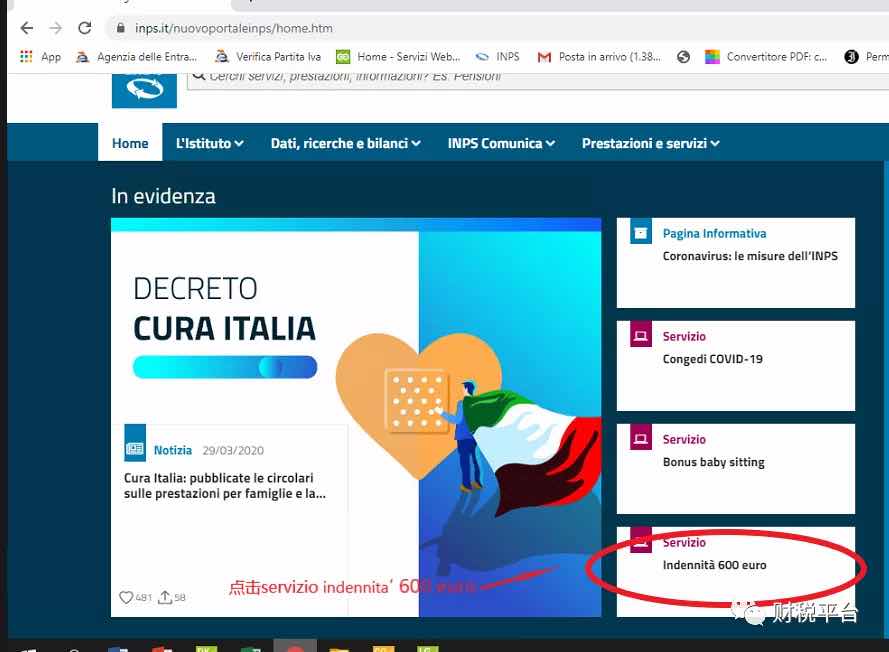Click the inps.it address bar URL
The height and width of the screenshot is (652, 889).
[x=234, y=28]
